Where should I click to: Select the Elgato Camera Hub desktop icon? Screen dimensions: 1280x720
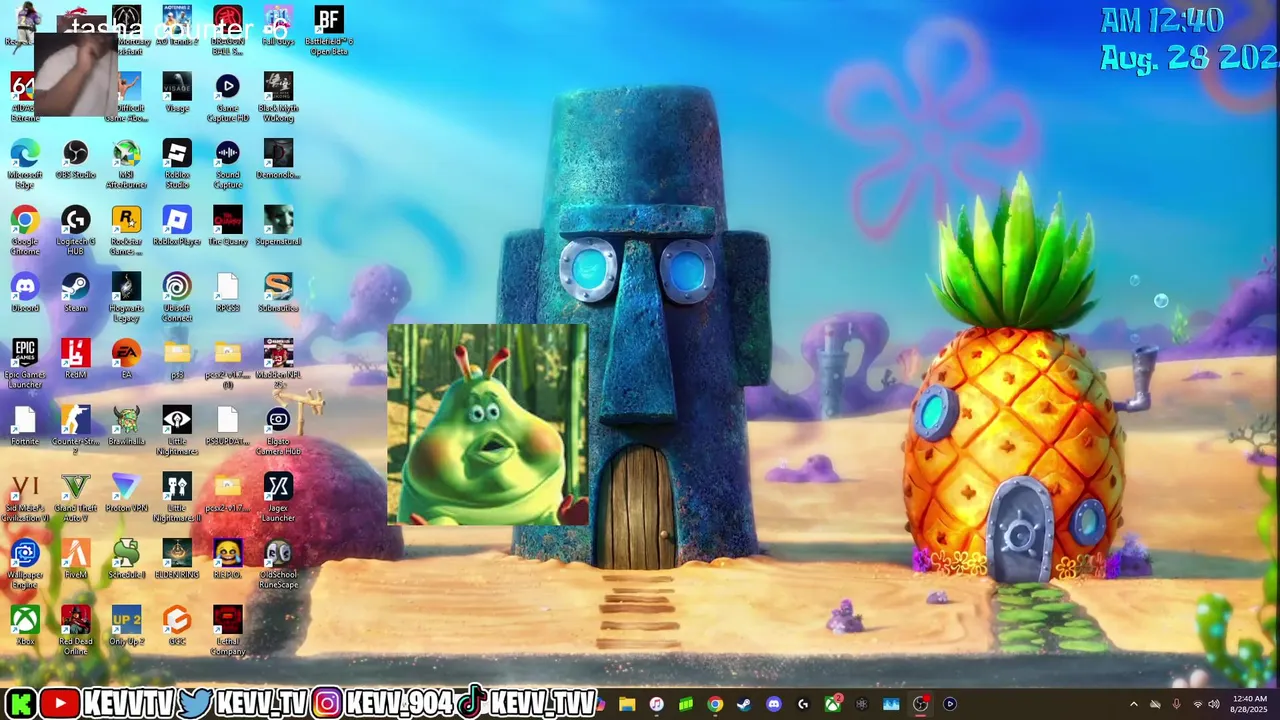(x=278, y=430)
